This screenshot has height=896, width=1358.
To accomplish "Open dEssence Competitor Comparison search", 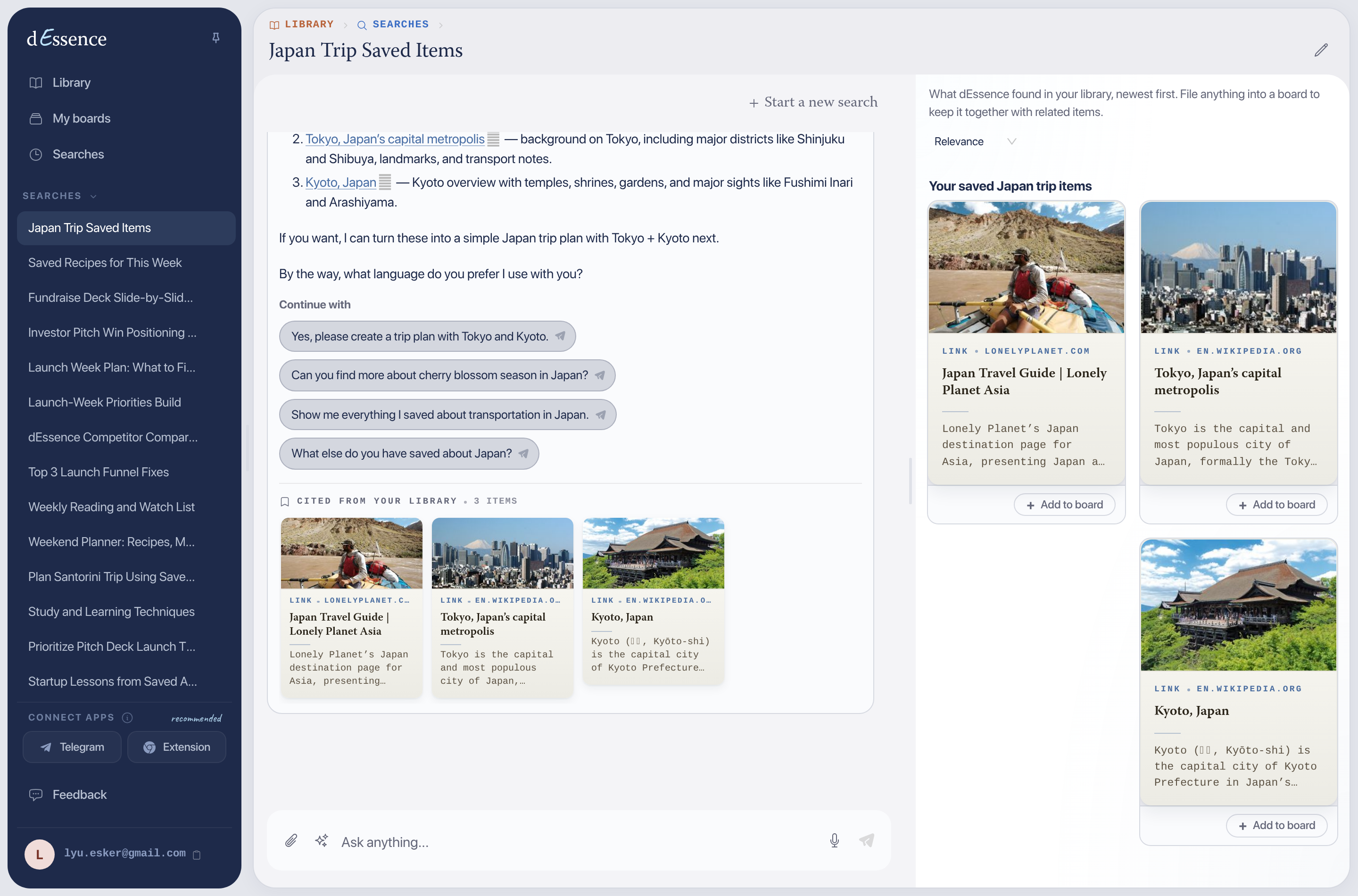I will pos(126,437).
